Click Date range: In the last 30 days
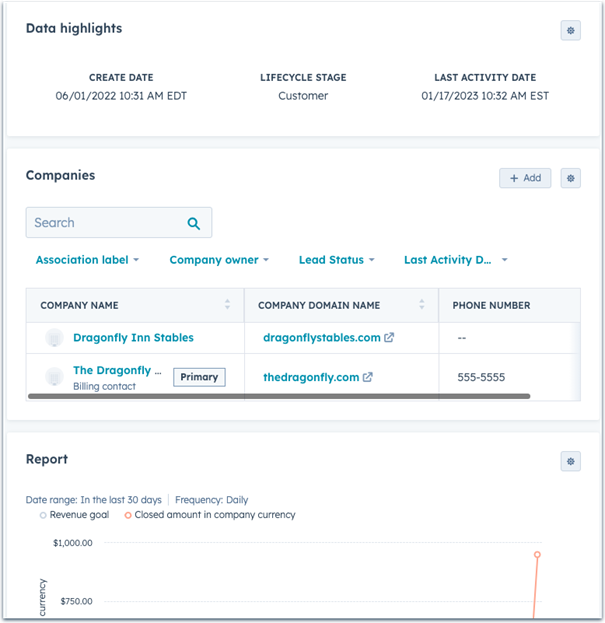This screenshot has width=605, height=623. pos(93,500)
